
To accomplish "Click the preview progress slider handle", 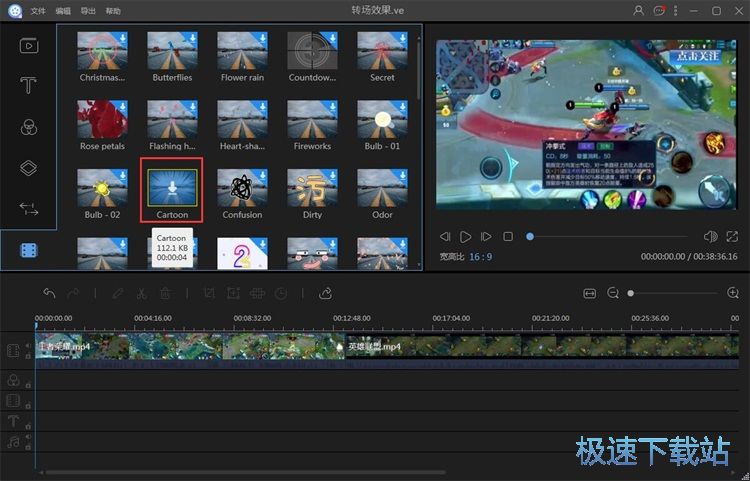I will (x=529, y=236).
